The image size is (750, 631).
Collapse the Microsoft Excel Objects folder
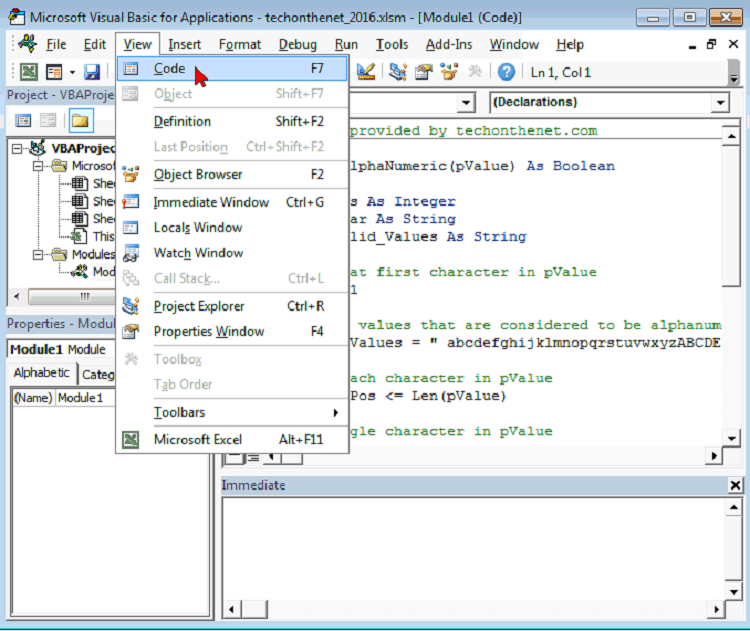pos(38,166)
